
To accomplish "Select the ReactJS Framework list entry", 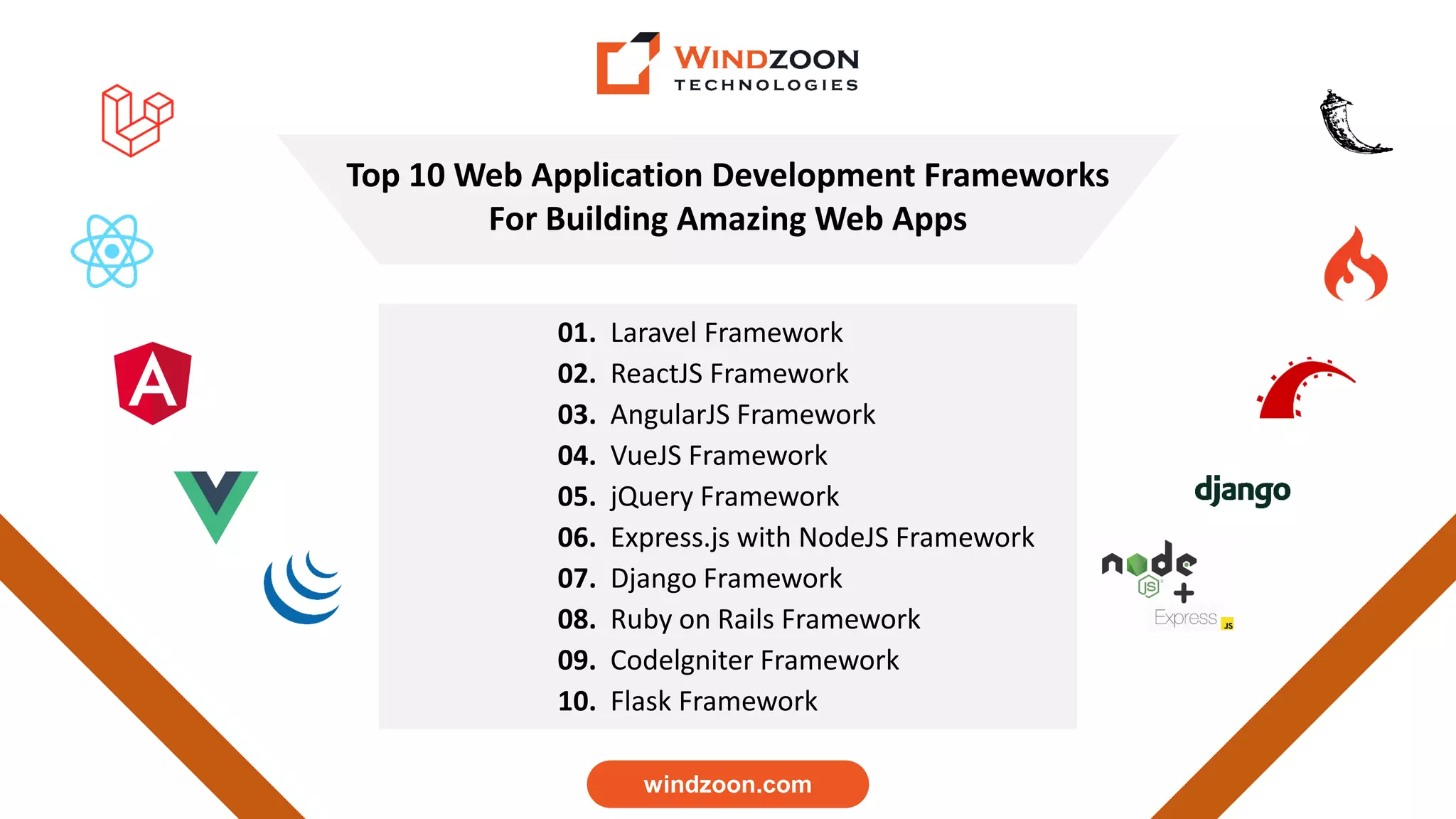I will coord(702,374).
